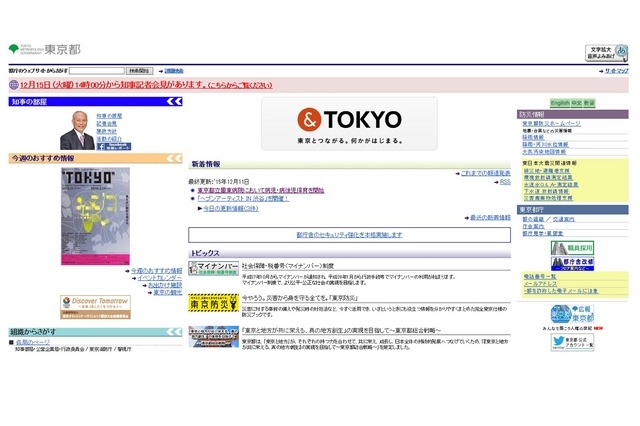Open the ヘブンアーティスト IN 渋谷 news link

tap(243, 199)
